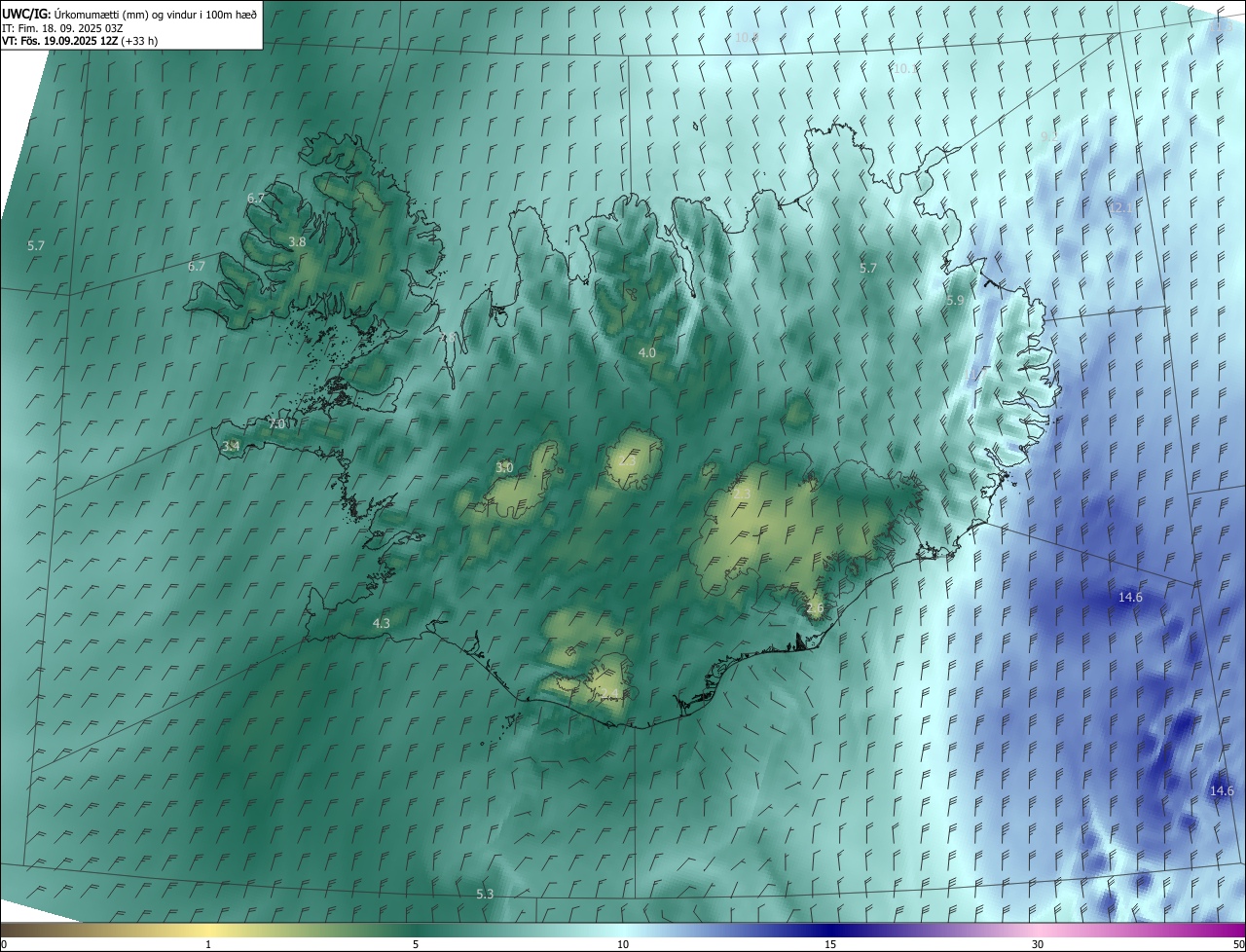Viewport: 1246px width, 952px height.
Task: Click the 50 tick on the color scale
Action: coord(1238,944)
